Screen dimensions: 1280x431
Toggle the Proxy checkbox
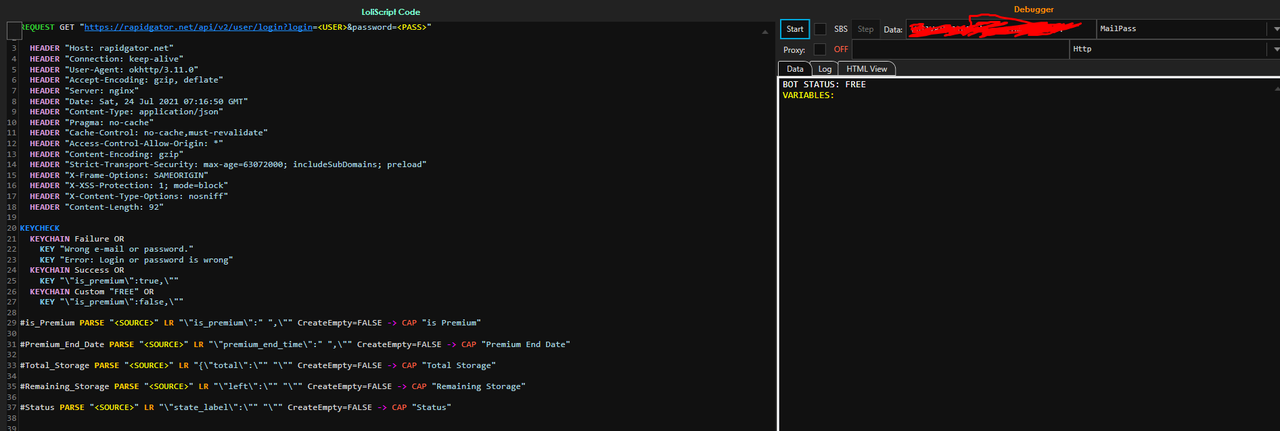pos(820,49)
